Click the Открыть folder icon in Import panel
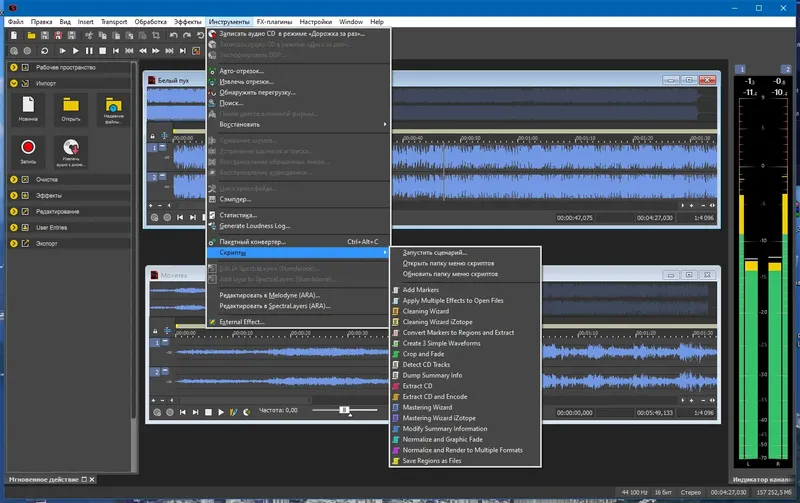Screen dimensions: 800x503 (x=70, y=104)
